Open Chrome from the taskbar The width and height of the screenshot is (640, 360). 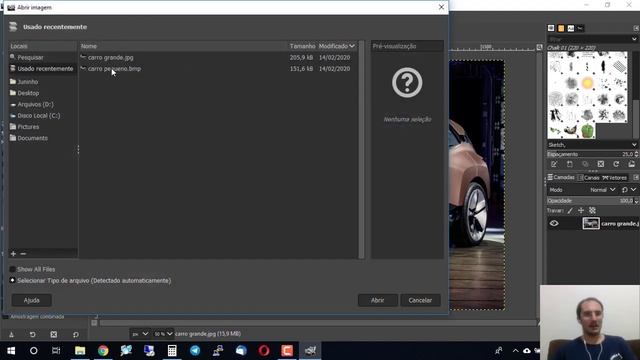coord(103,351)
